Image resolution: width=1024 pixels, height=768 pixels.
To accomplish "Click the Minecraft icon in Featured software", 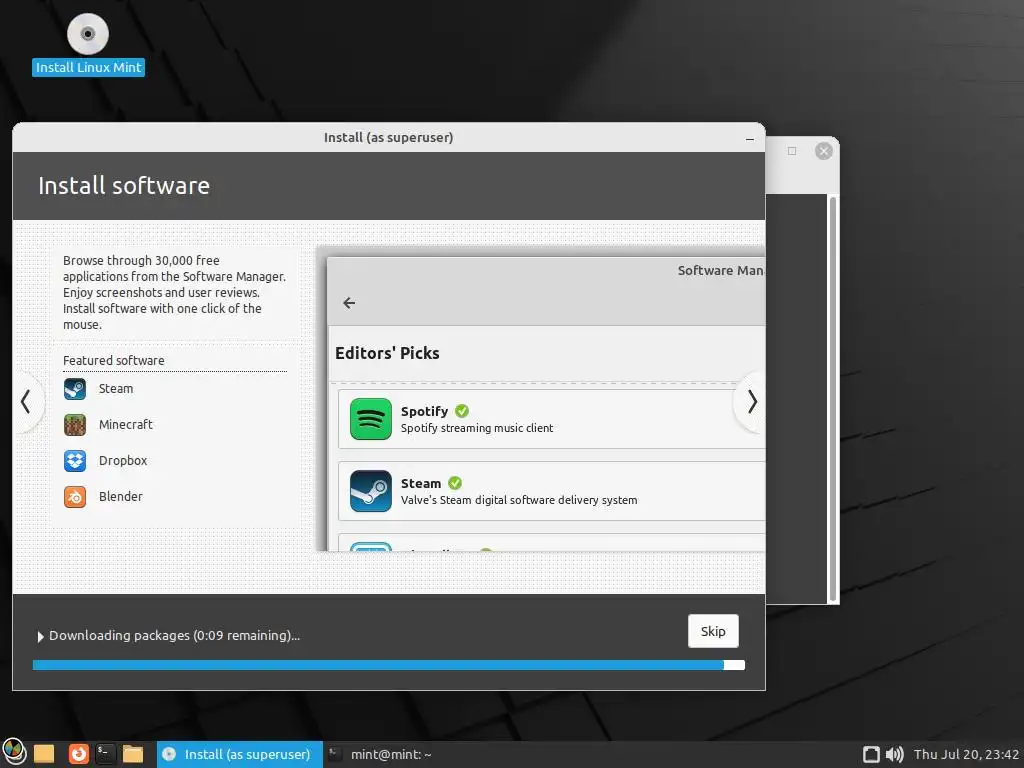I will (x=75, y=424).
